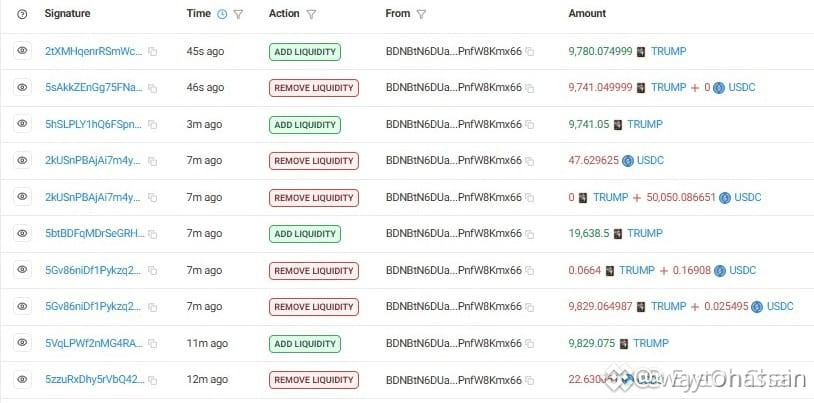
Task: Click the ADD LIQUIDITY tag in 3m ago row
Action: click(305, 125)
